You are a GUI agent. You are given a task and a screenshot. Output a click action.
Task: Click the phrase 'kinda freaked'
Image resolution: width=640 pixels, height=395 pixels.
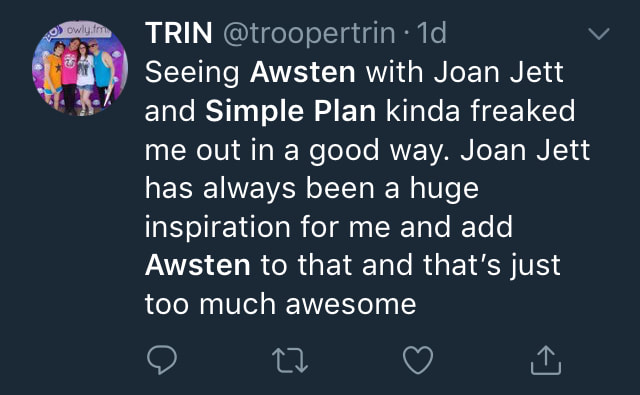pyautogui.click(x=480, y=111)
